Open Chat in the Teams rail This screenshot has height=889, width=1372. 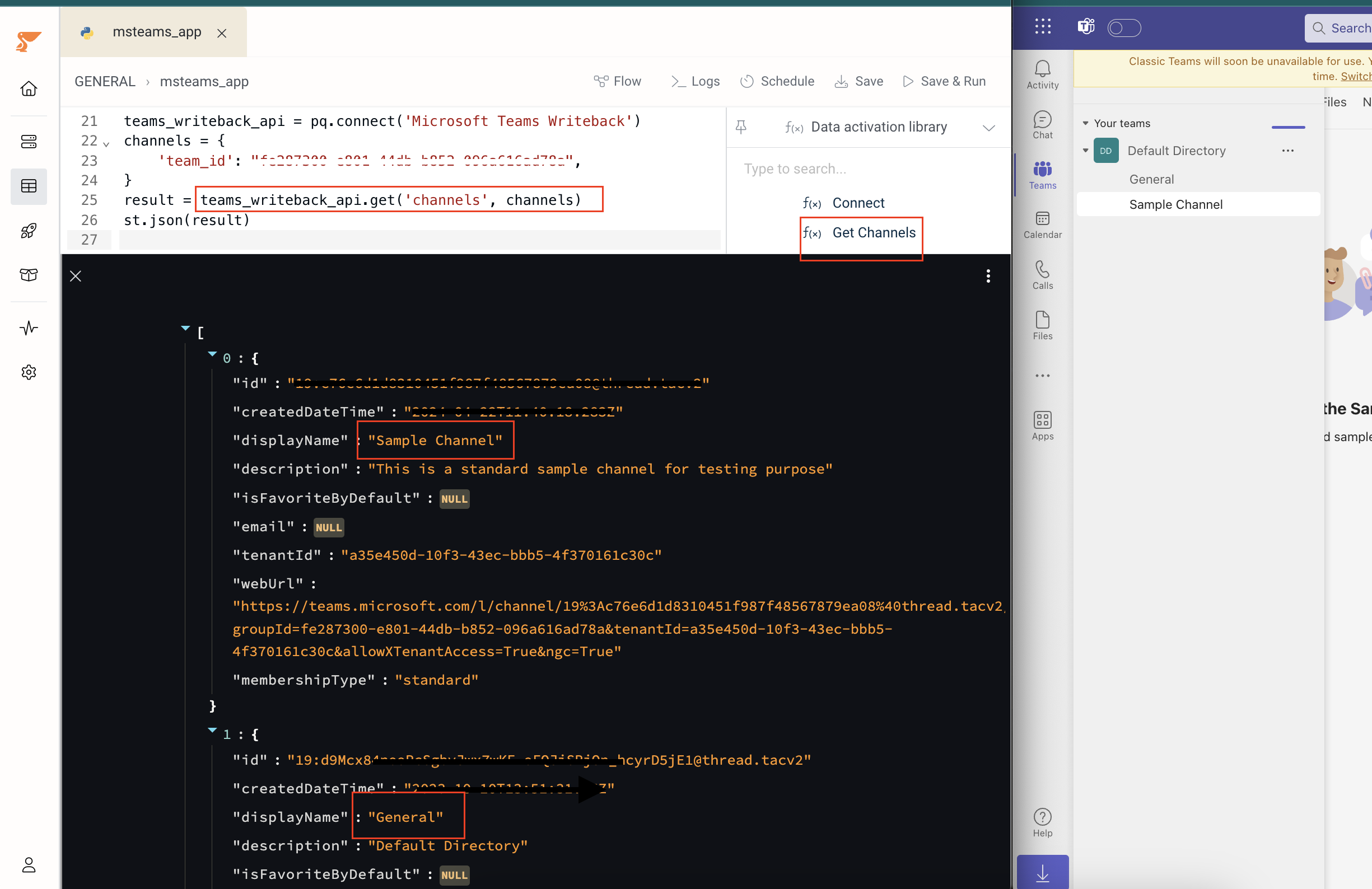tap(1042, 125)
